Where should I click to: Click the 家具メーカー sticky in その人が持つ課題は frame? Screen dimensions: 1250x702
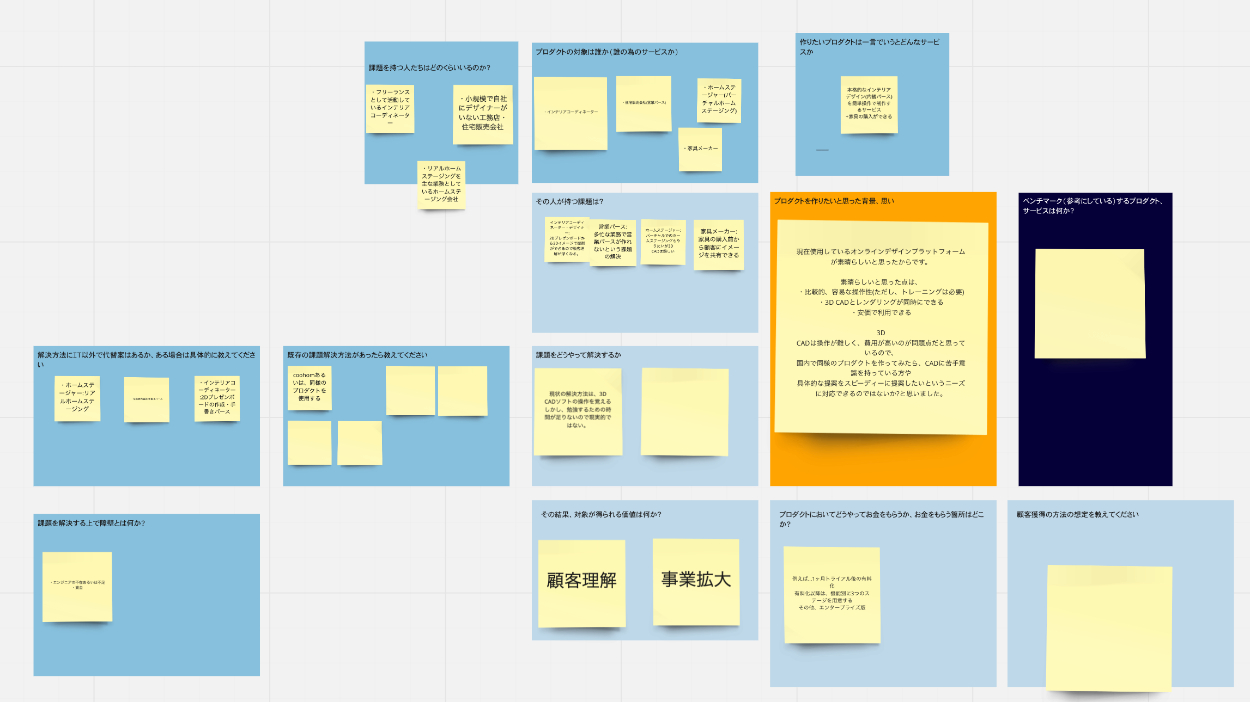pyautogui.click(x=718, y=246)
